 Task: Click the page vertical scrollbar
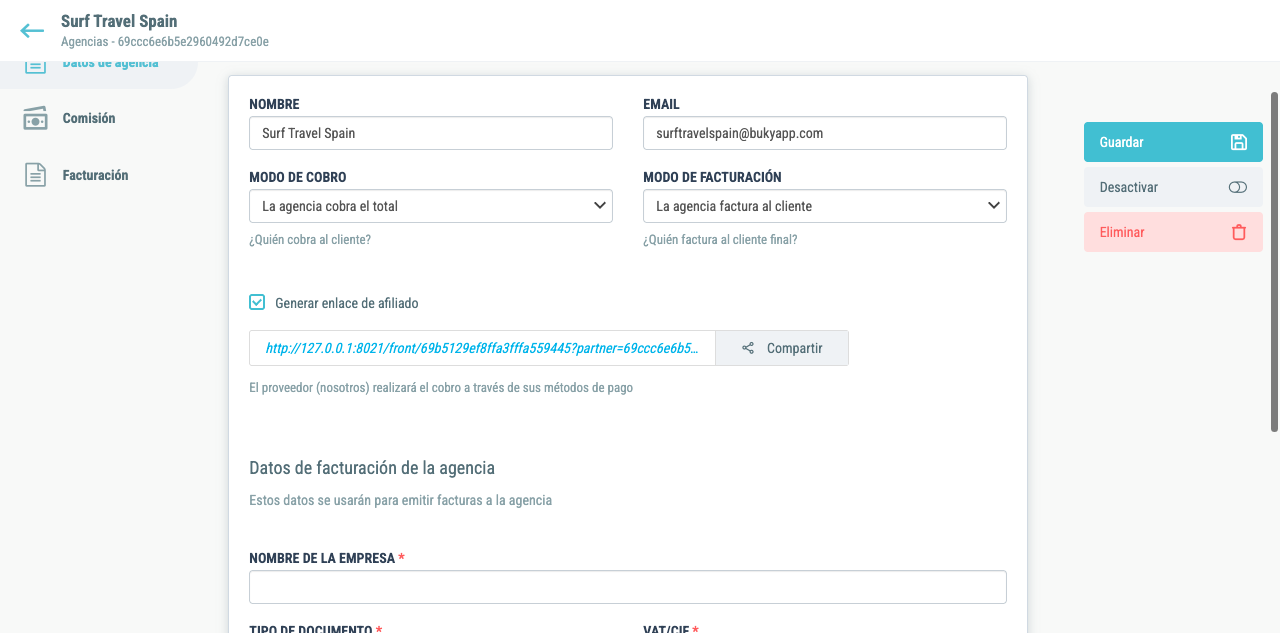(1274, 262)
